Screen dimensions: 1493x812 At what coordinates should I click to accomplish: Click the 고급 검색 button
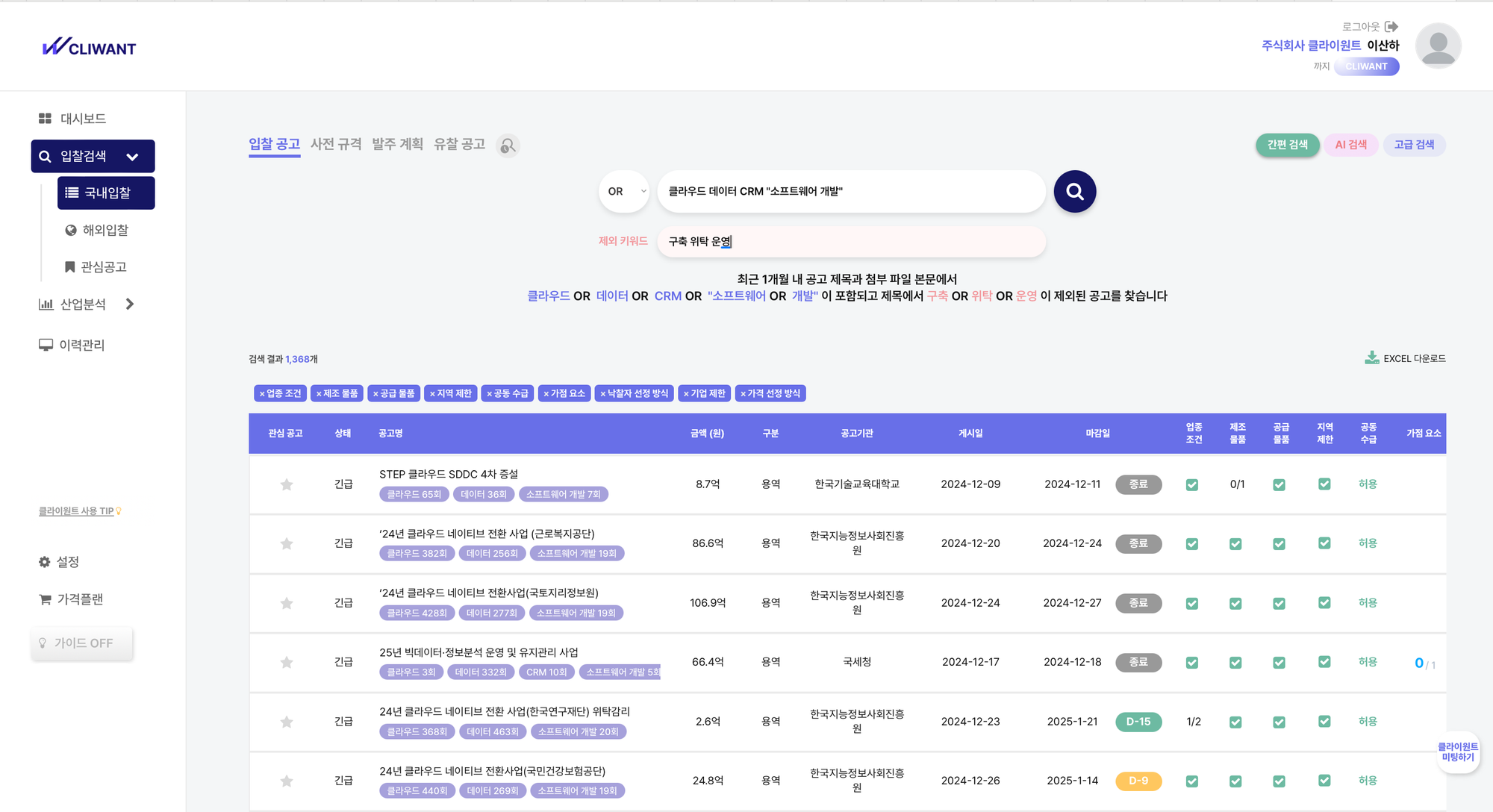coord(1414,145)
